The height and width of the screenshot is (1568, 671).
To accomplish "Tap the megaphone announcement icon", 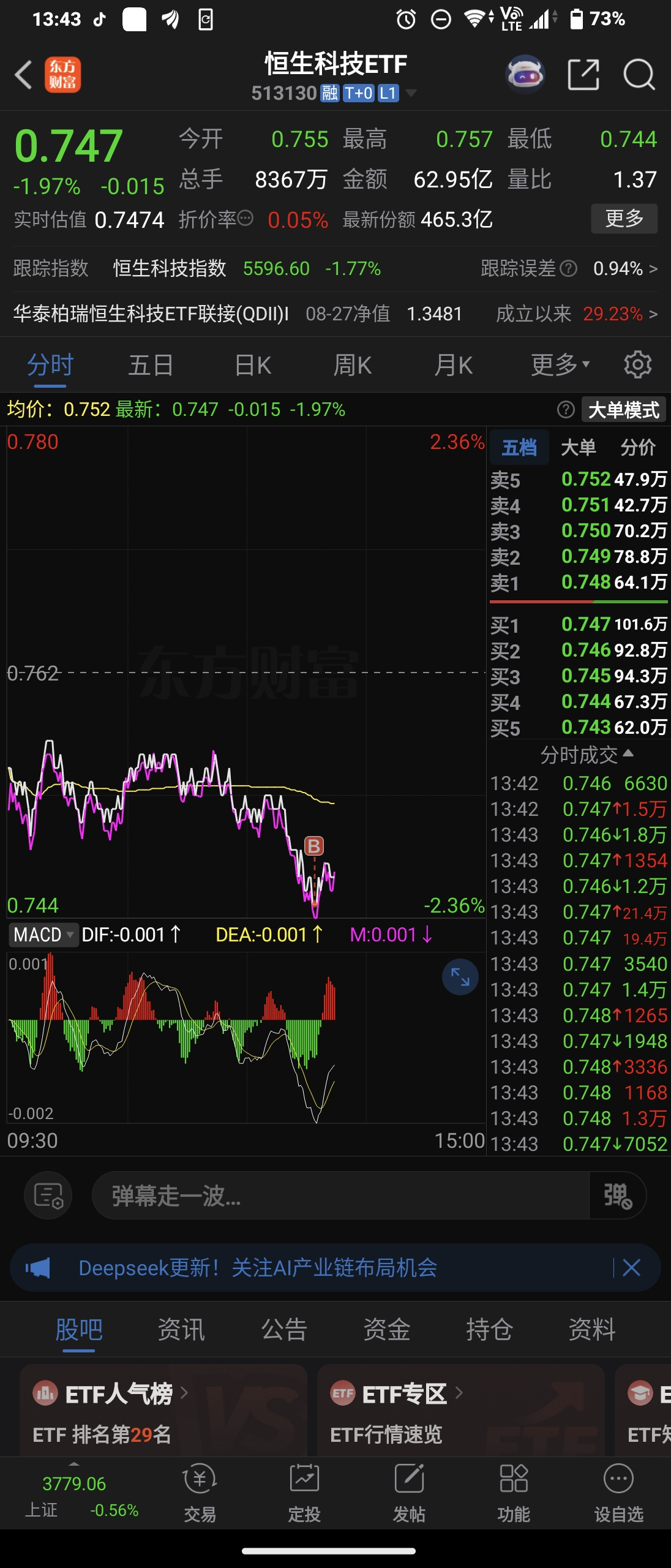I will click(x=38, y=1268).
